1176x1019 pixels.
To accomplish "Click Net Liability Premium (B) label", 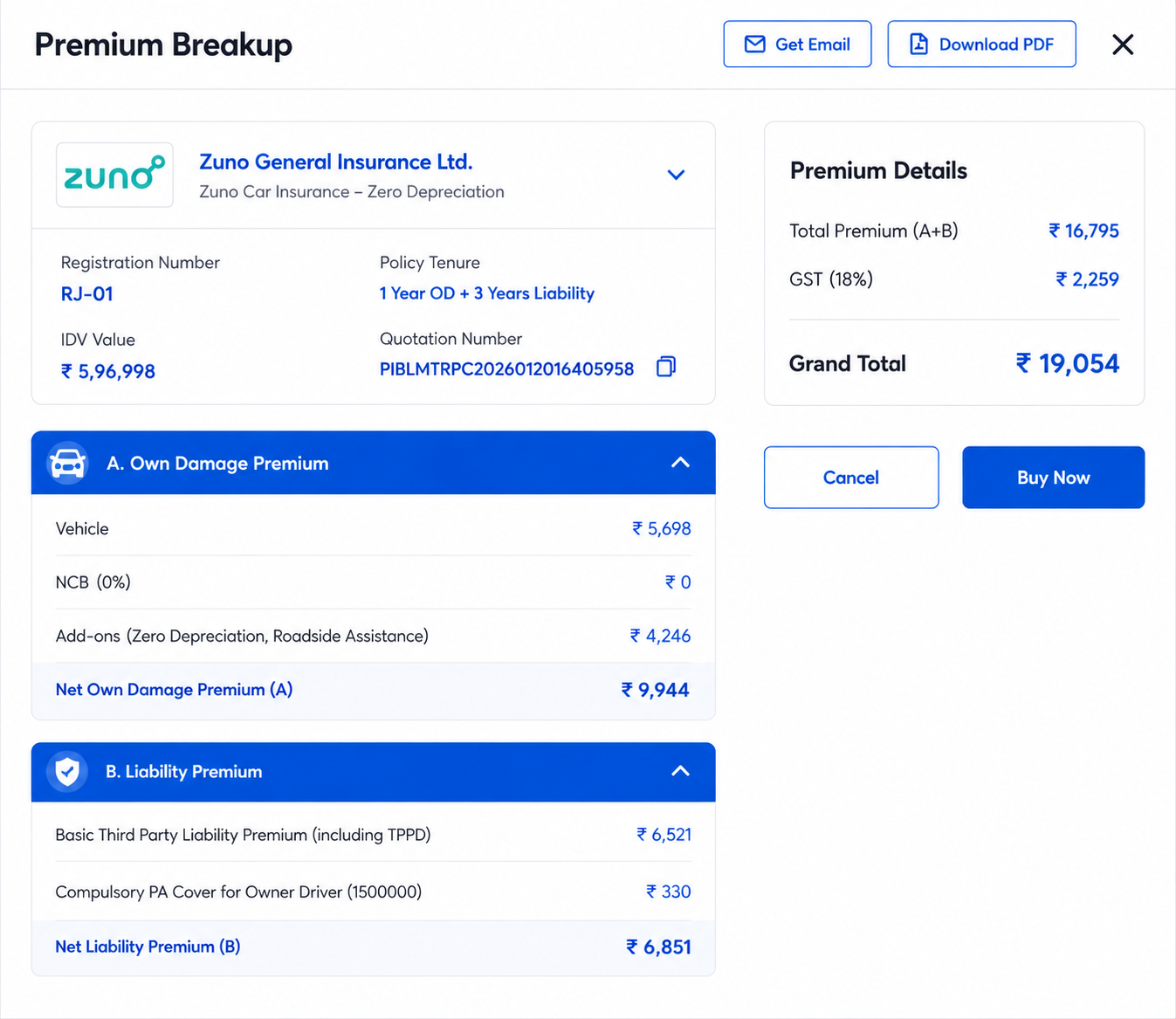I will click(148, 947).
